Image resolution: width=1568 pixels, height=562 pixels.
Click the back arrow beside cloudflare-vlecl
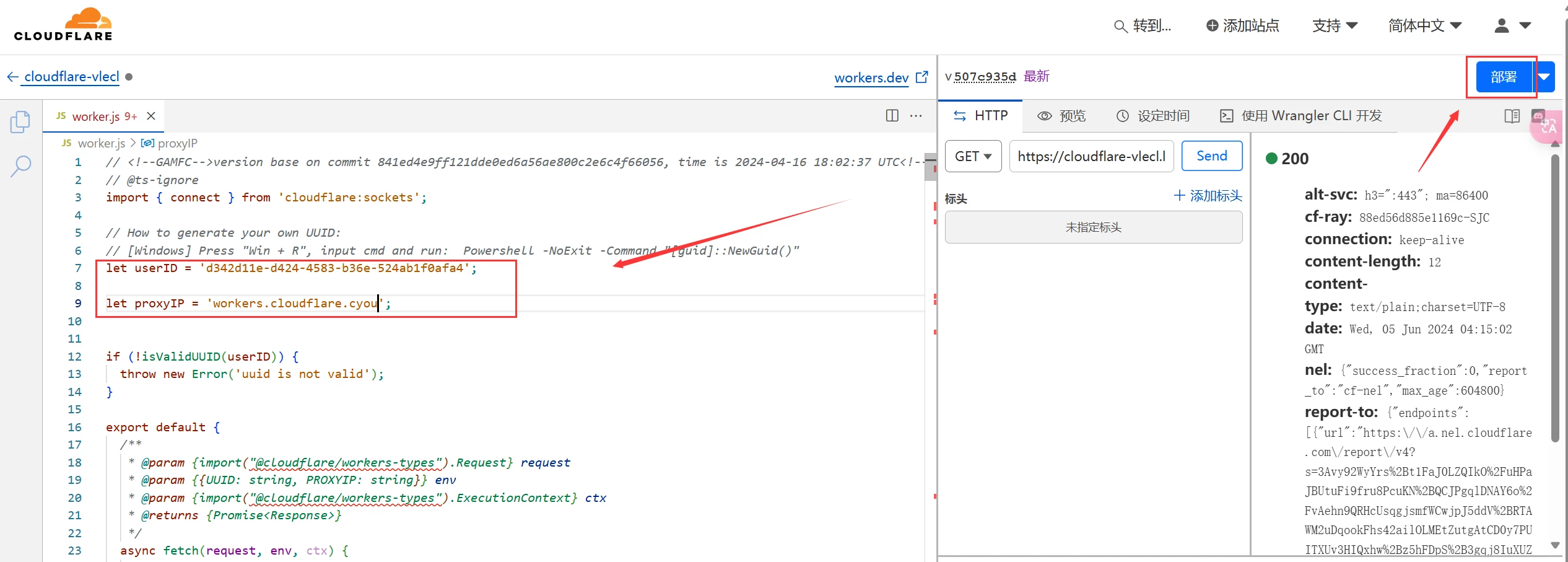point(12,77)
